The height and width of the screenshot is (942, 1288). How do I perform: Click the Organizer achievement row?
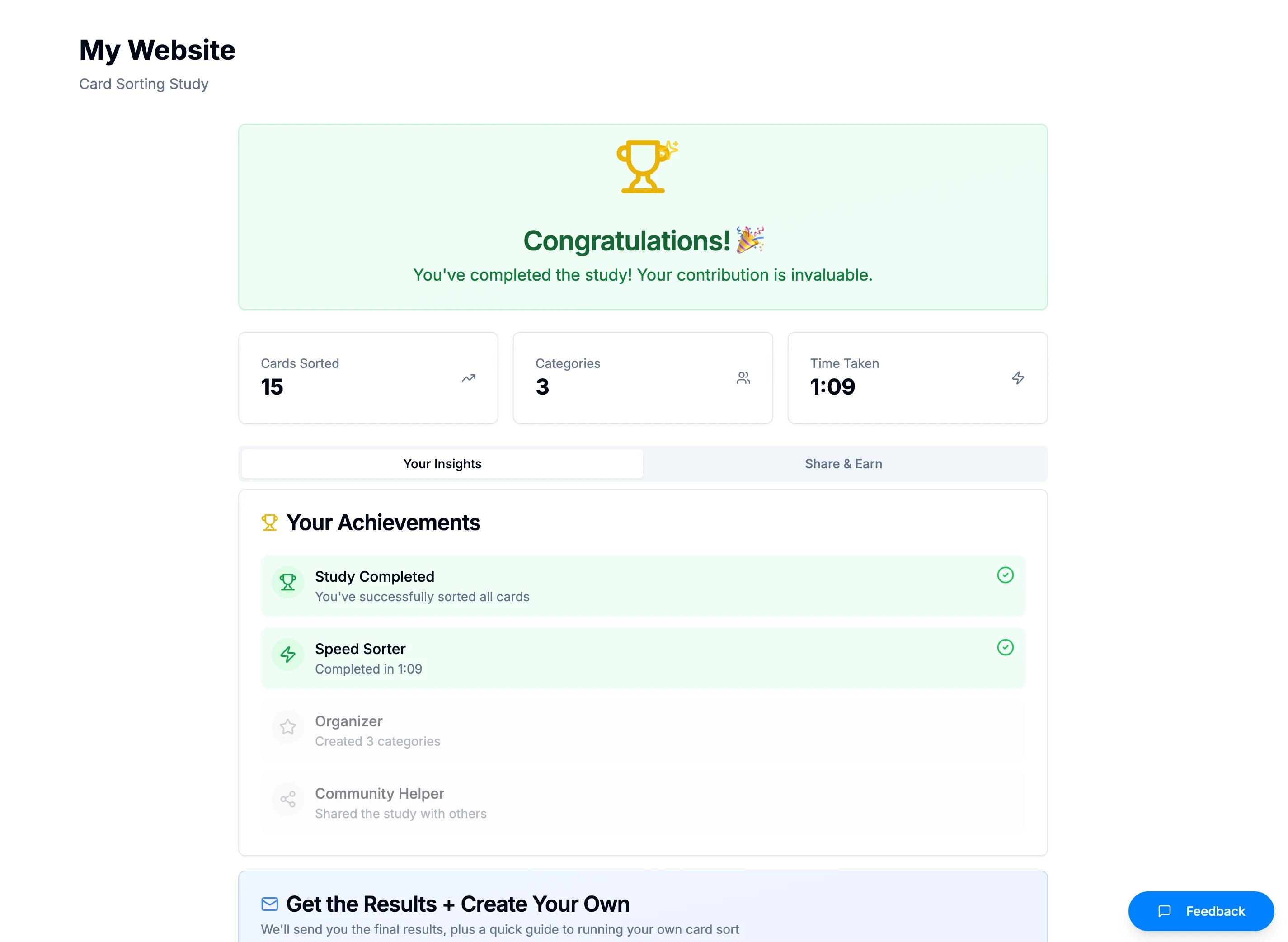[x=643, y=731]
